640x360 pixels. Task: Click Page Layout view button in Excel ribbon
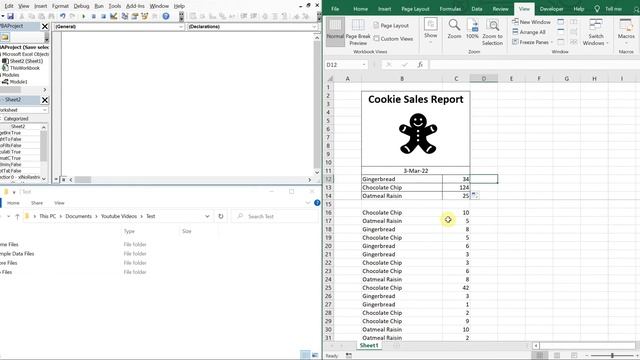pyautogui.click(x=391, y=25)
